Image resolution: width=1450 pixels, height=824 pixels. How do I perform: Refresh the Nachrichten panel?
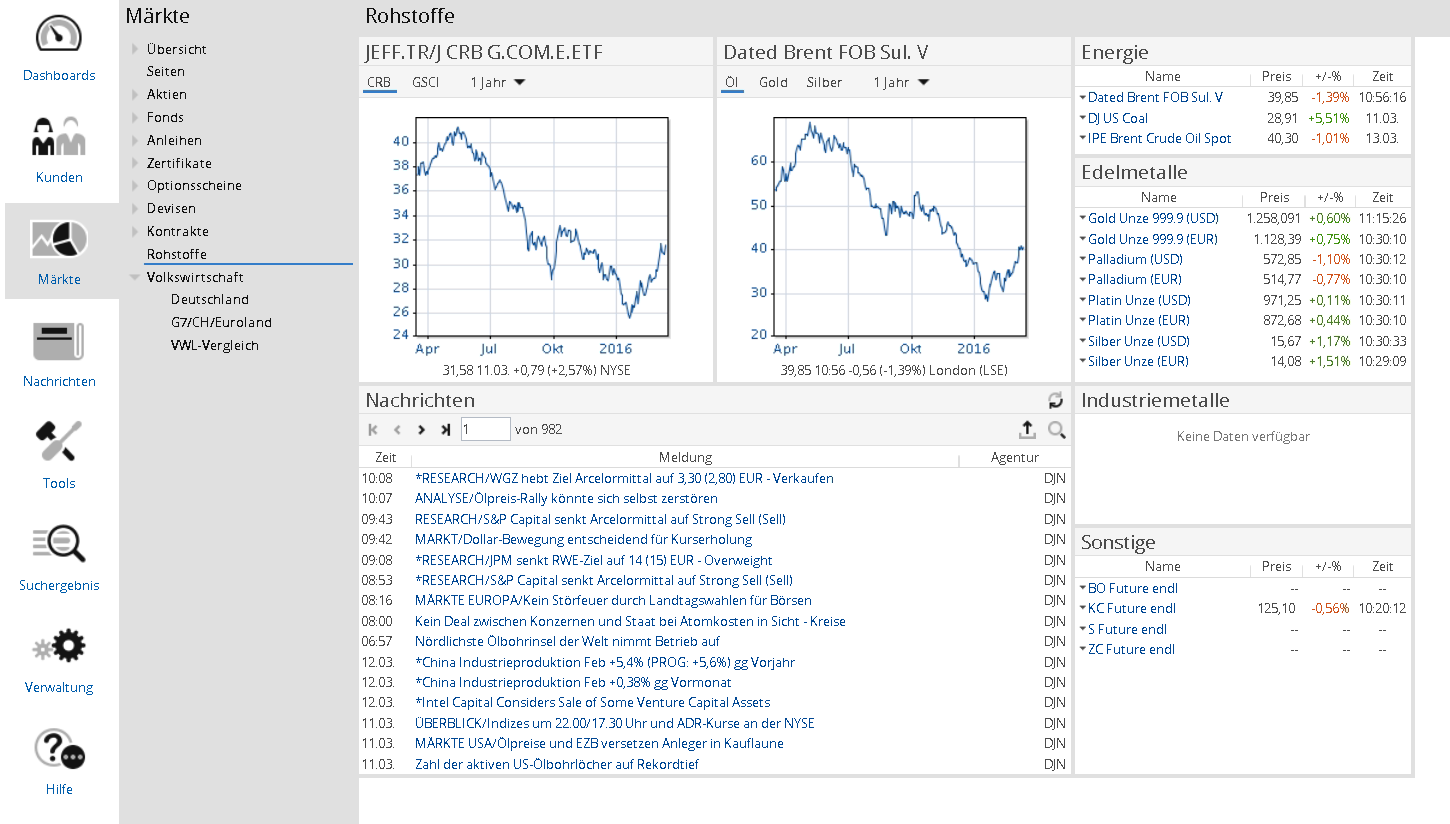click(1055, 401)
